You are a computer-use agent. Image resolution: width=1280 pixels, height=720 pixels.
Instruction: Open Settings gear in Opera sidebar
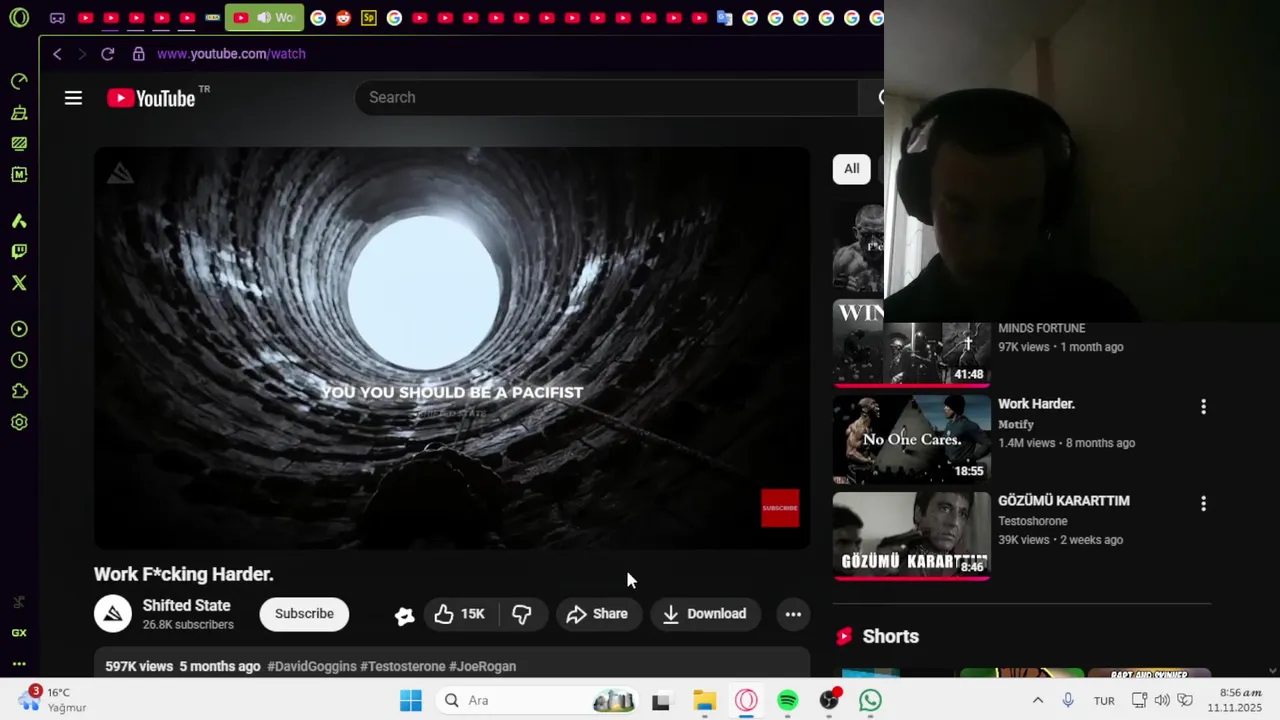(x=19, y=422)
